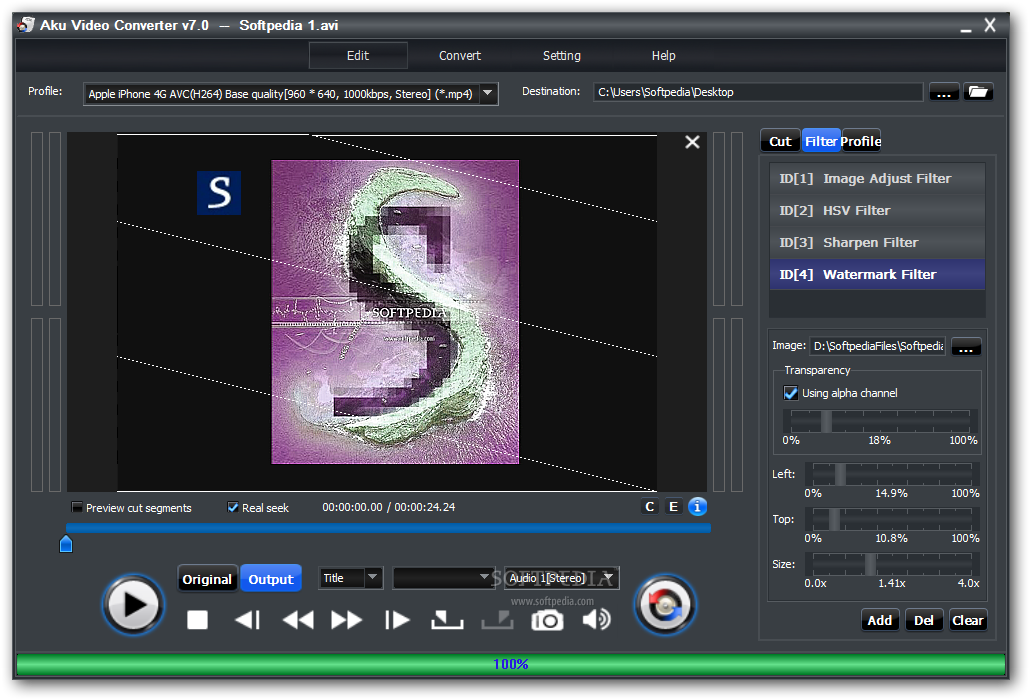The height and width of the screenshot is (700, 1030).
Task: Click the C button below the preview
Action: (x=650, y=506)
